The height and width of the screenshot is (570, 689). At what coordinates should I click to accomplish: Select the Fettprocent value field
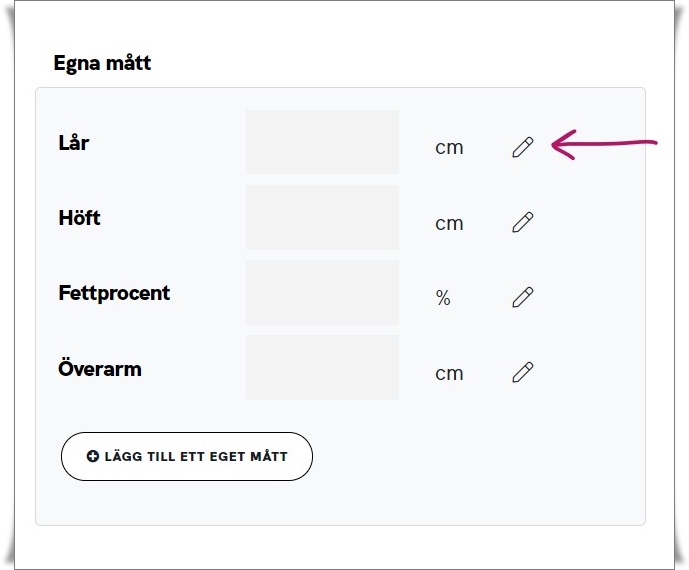(322, 292)
